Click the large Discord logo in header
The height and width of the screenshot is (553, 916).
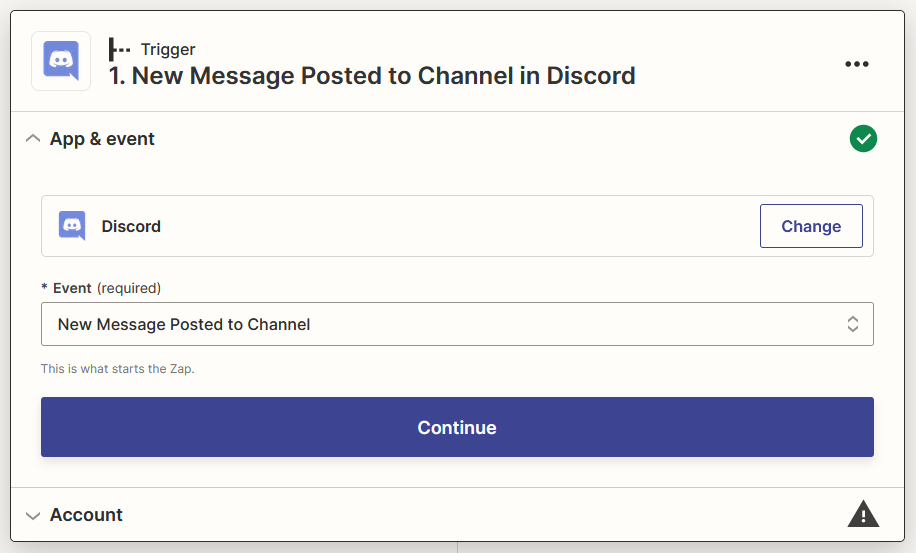pos(61,61)
